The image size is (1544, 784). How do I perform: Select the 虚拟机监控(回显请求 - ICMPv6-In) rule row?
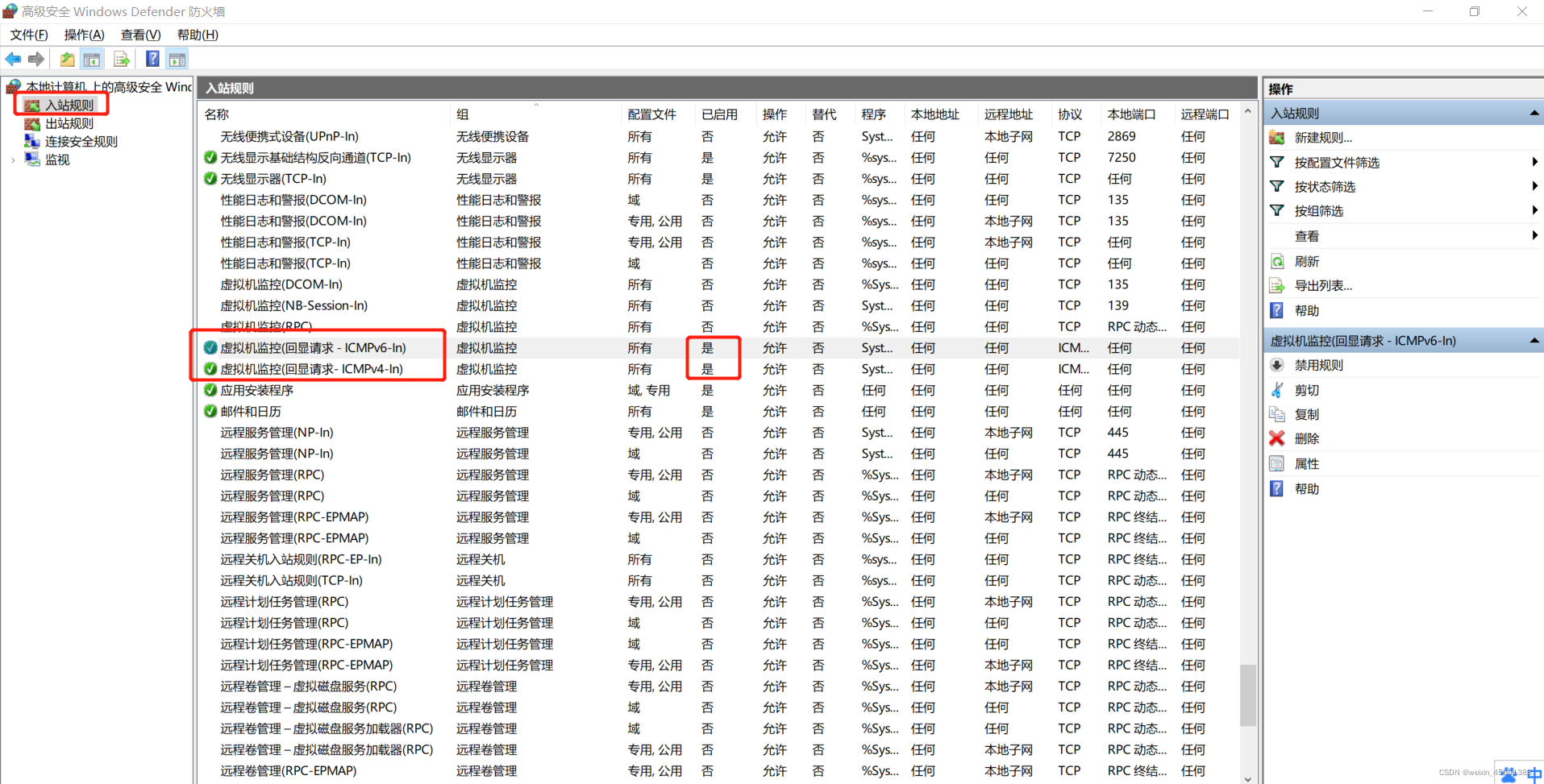pyautogui.click(x=718, y=348)
